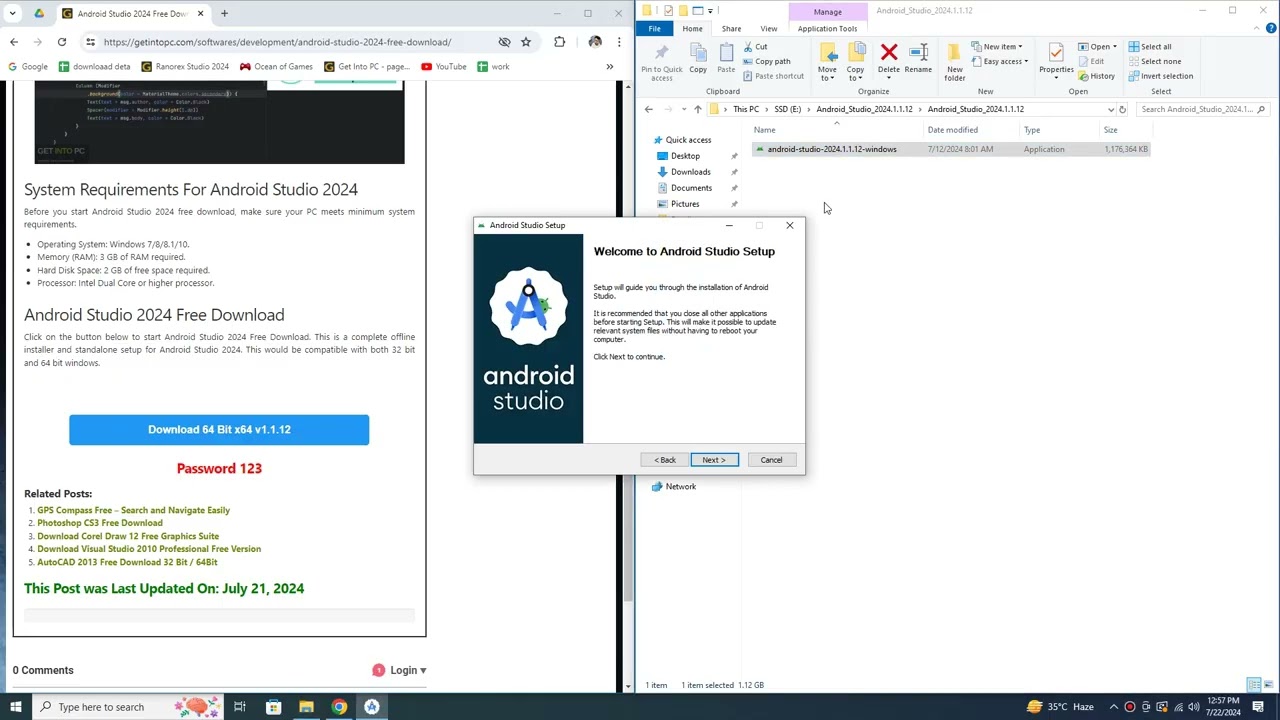Open the AutoCAD 2013 Free Download link

tap(127, 562)
